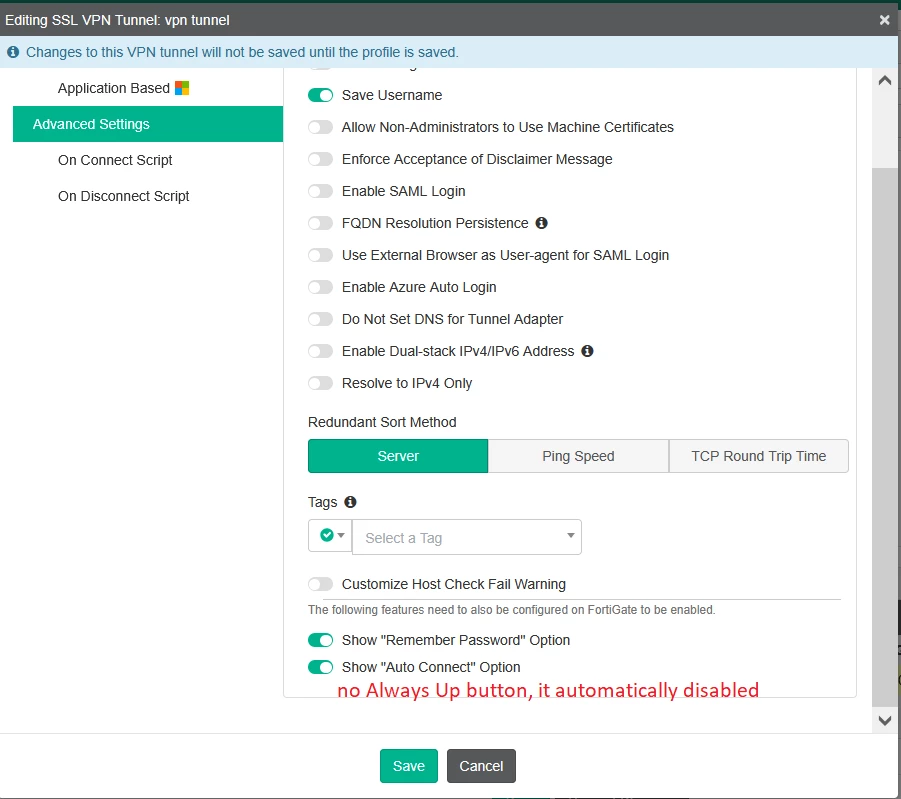Click the info icon beside FQDN Resolution Persistence
Screen dimensions: 901x799
(541, 223)
